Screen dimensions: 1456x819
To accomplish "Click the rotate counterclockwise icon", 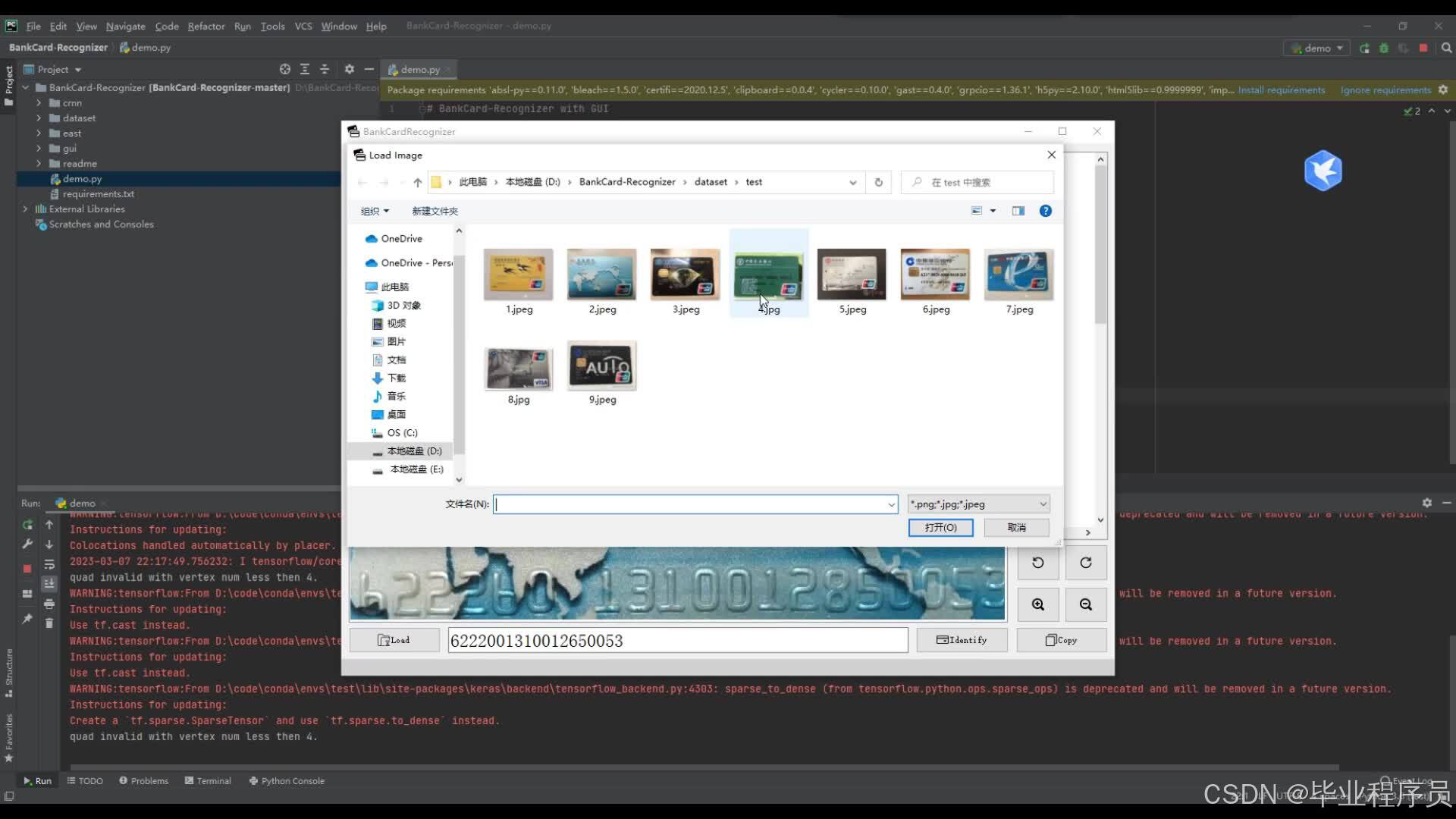I will pyautogui.click(x=1038, y=563).
